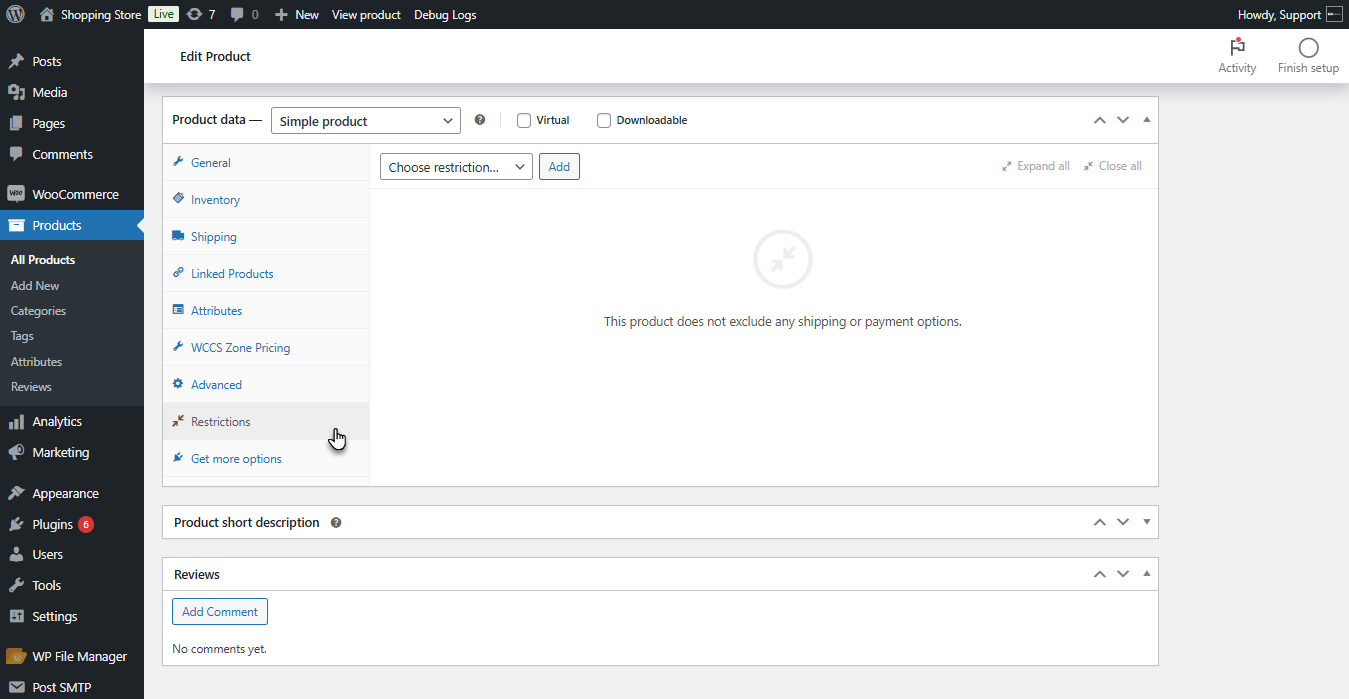Enable the Downloadable checkbox

click(x=604, y=120)
